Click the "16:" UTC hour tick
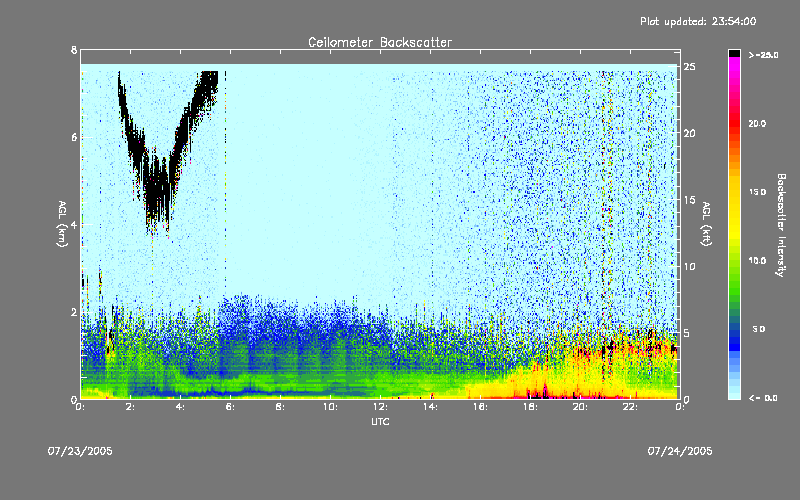The height and width of the screenshot is (500, 800). (x=480, y=407)
